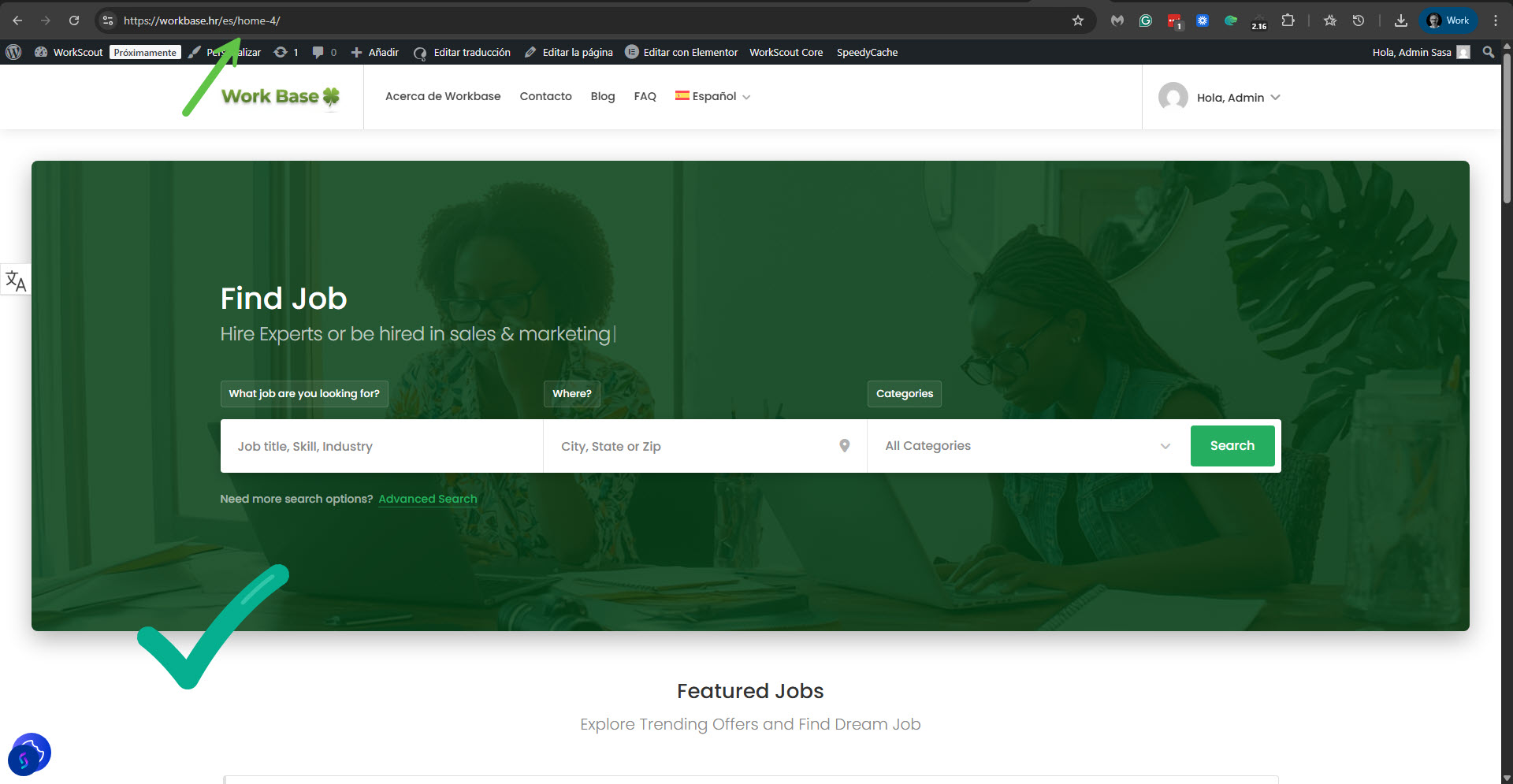Open WorkScout Core in the admin bar

coord(786,52)
